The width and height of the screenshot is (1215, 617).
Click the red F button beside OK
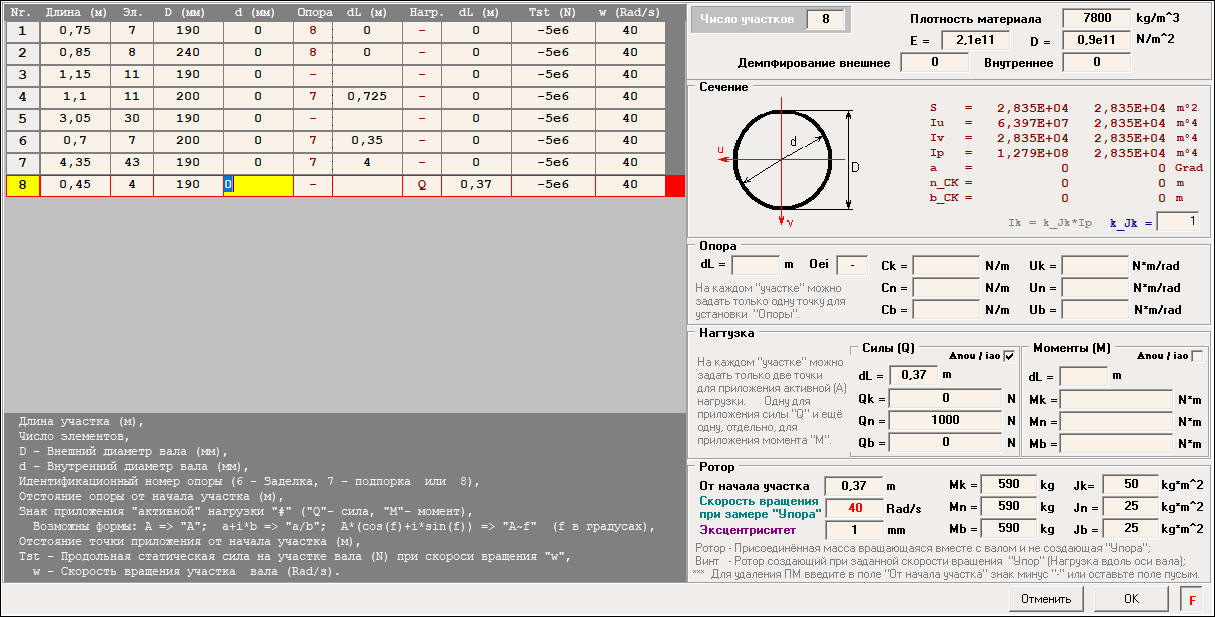click(1191, 599)
